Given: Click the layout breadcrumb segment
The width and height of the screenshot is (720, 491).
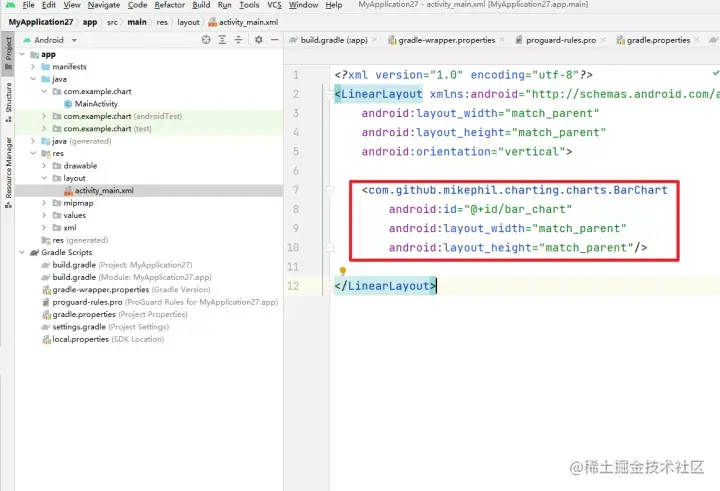Looking at the screenshot, I should (188, 22).
